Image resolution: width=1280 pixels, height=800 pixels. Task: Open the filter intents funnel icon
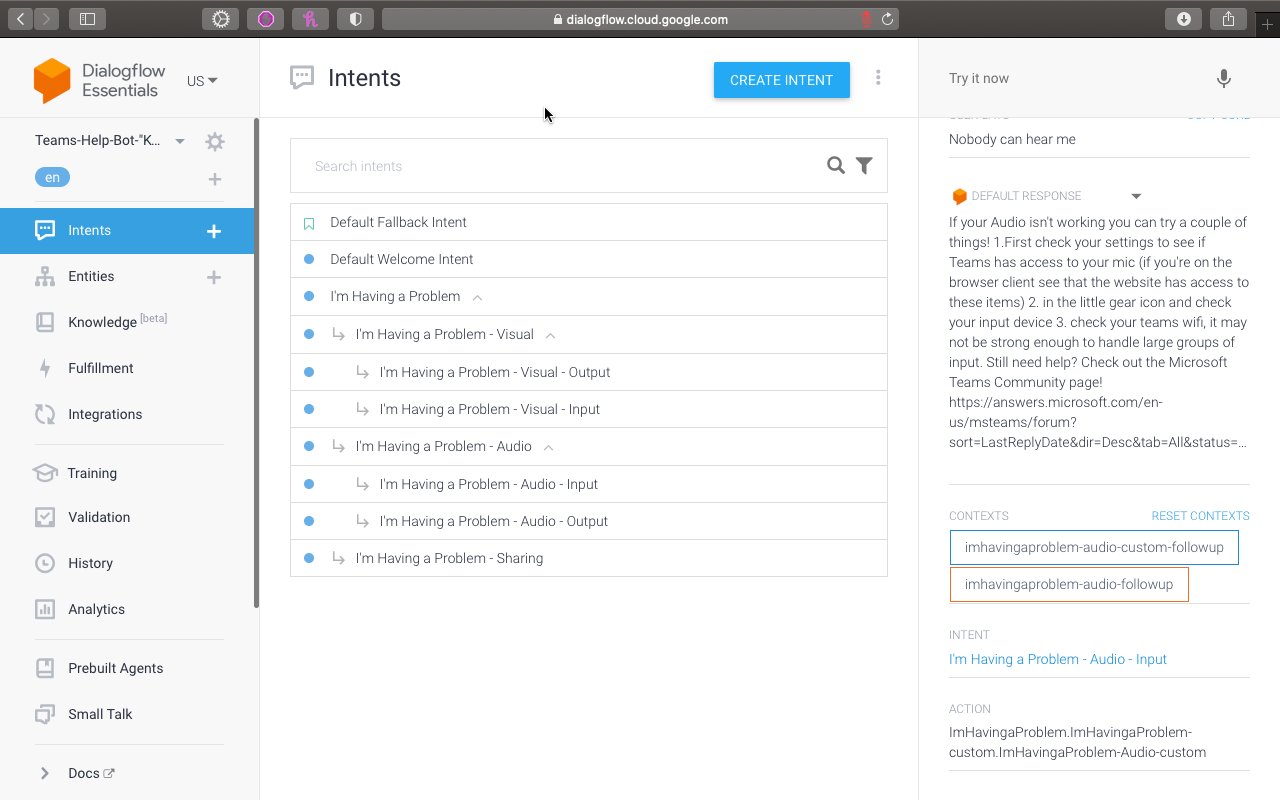tap(864, 166)
